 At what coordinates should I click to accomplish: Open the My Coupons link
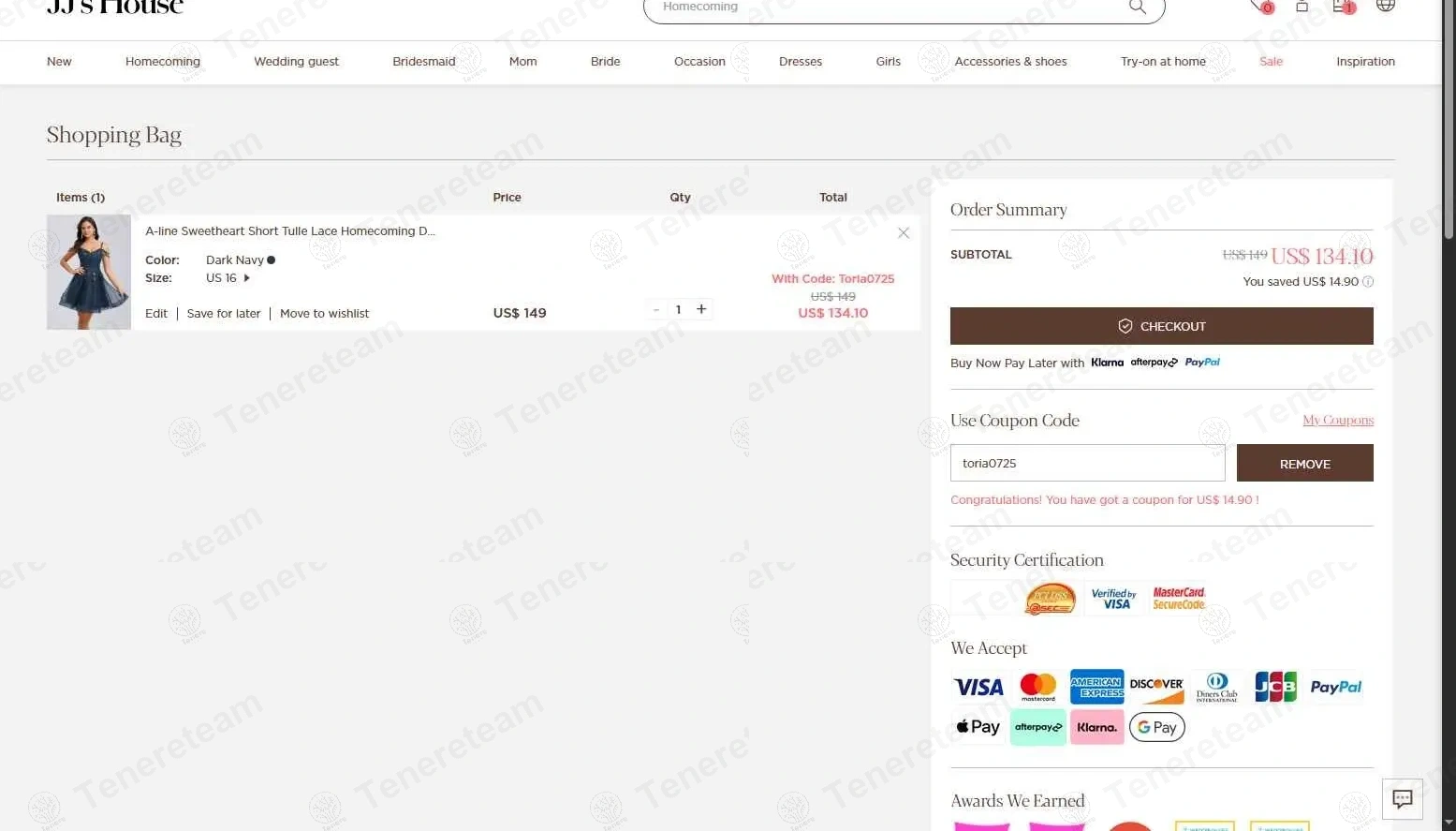[1338, 420]
